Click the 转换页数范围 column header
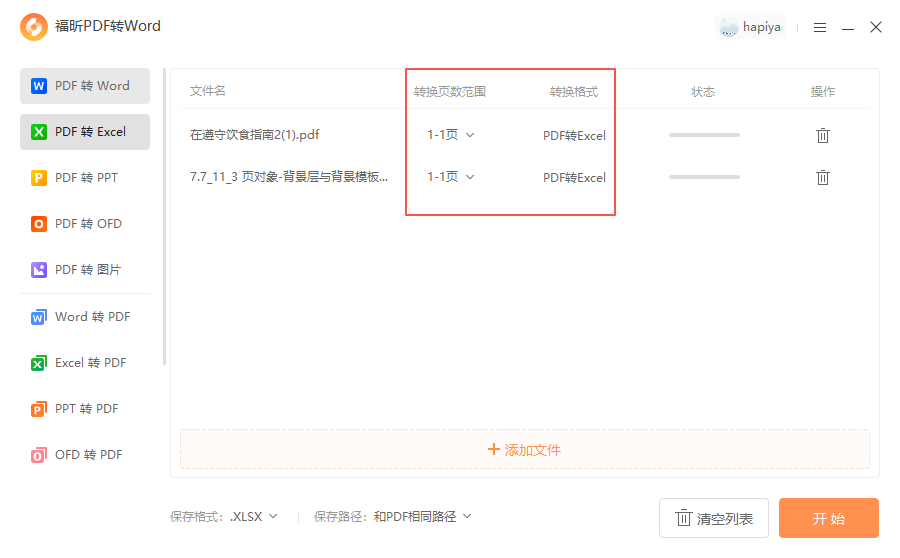This screenshot has width=900, height=558. (450, 92)
